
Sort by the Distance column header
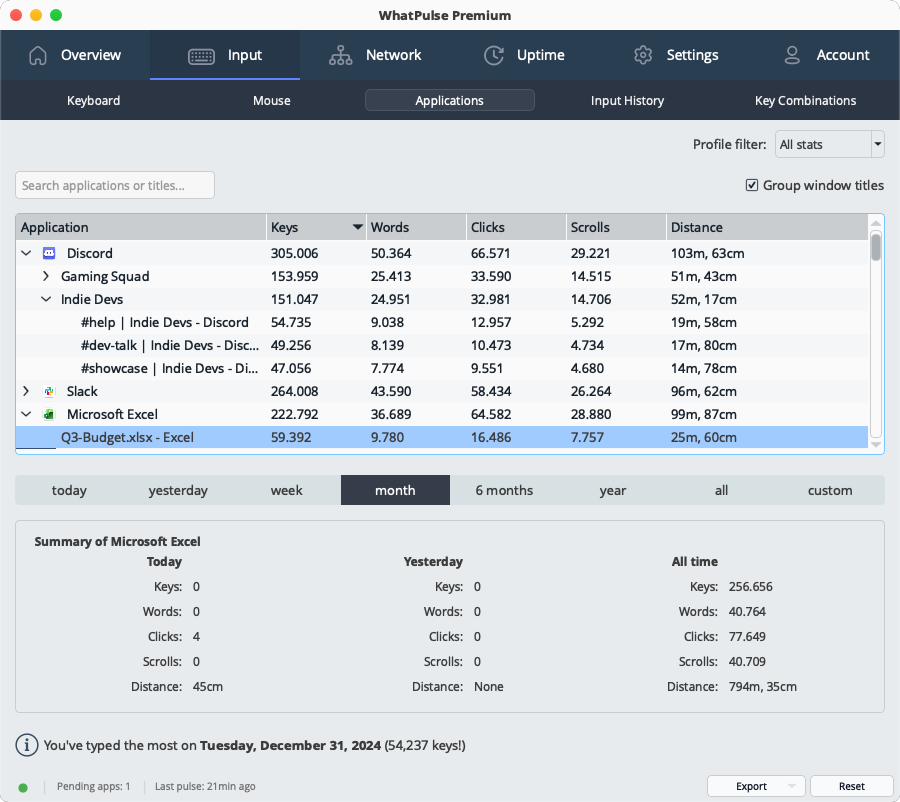pyautogui.click(x=767, y=227)
